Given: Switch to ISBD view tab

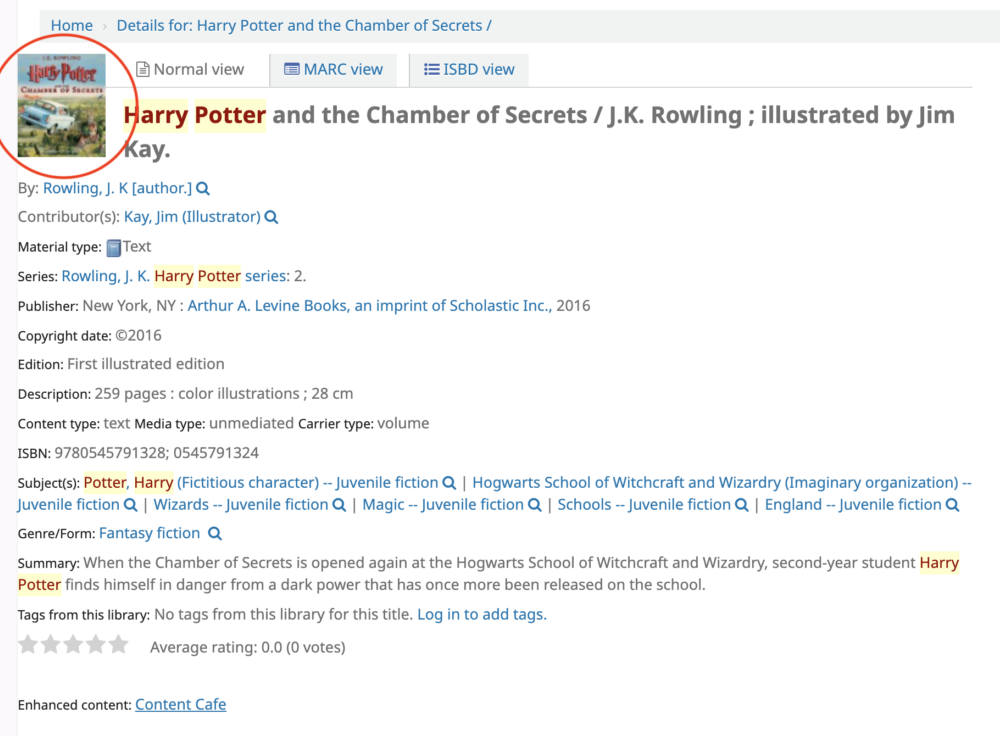Looking at the screenshot, I should click(x=469, y=70).
